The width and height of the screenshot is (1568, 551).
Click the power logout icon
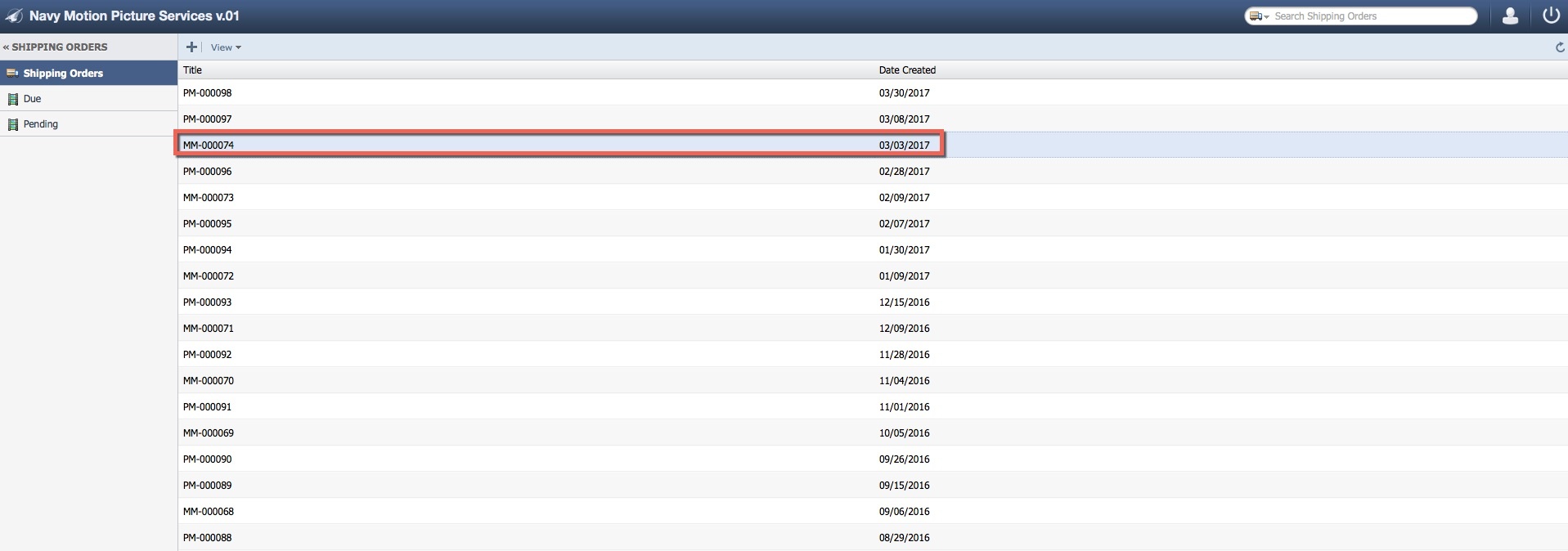tap(1550, 16)
